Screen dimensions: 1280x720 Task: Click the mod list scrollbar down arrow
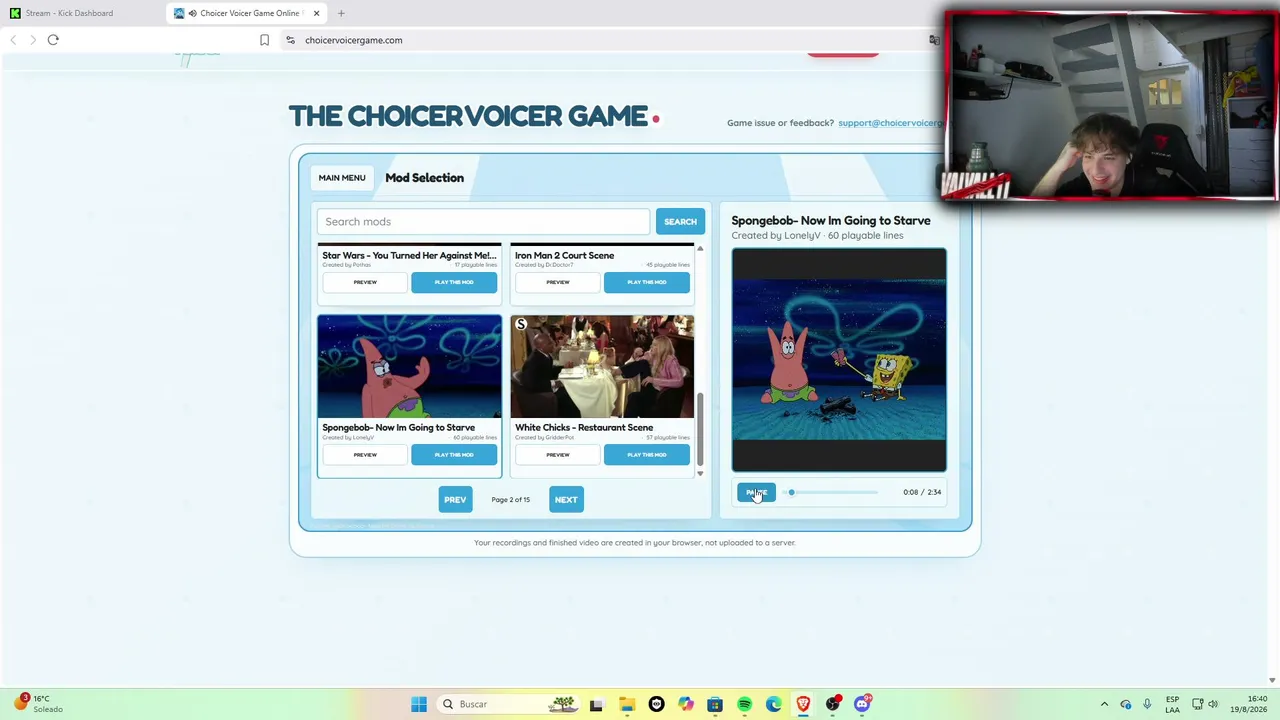pos(700,474)
